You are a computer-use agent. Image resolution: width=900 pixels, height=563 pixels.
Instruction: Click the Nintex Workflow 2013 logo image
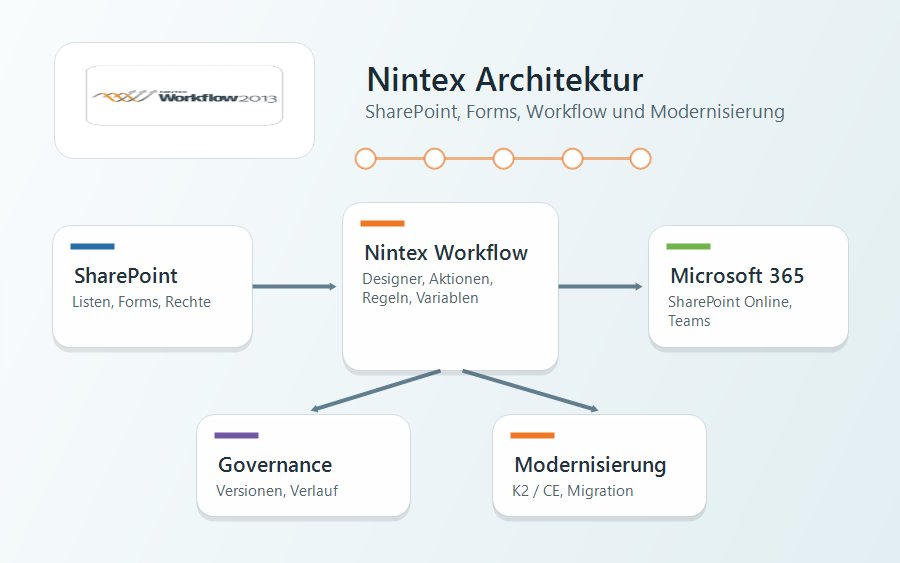click(184, 95)
